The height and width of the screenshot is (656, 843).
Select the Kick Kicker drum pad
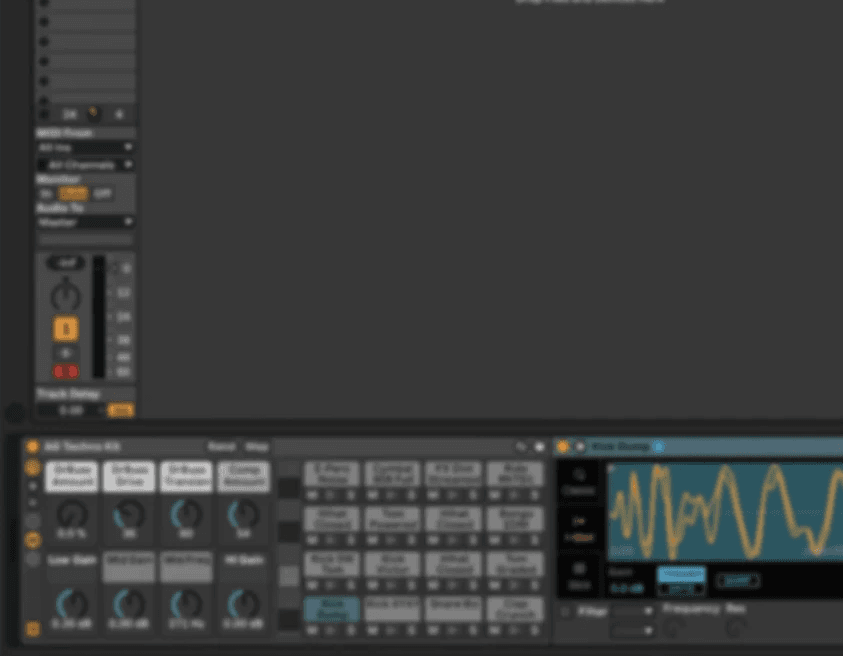point(392,564)
